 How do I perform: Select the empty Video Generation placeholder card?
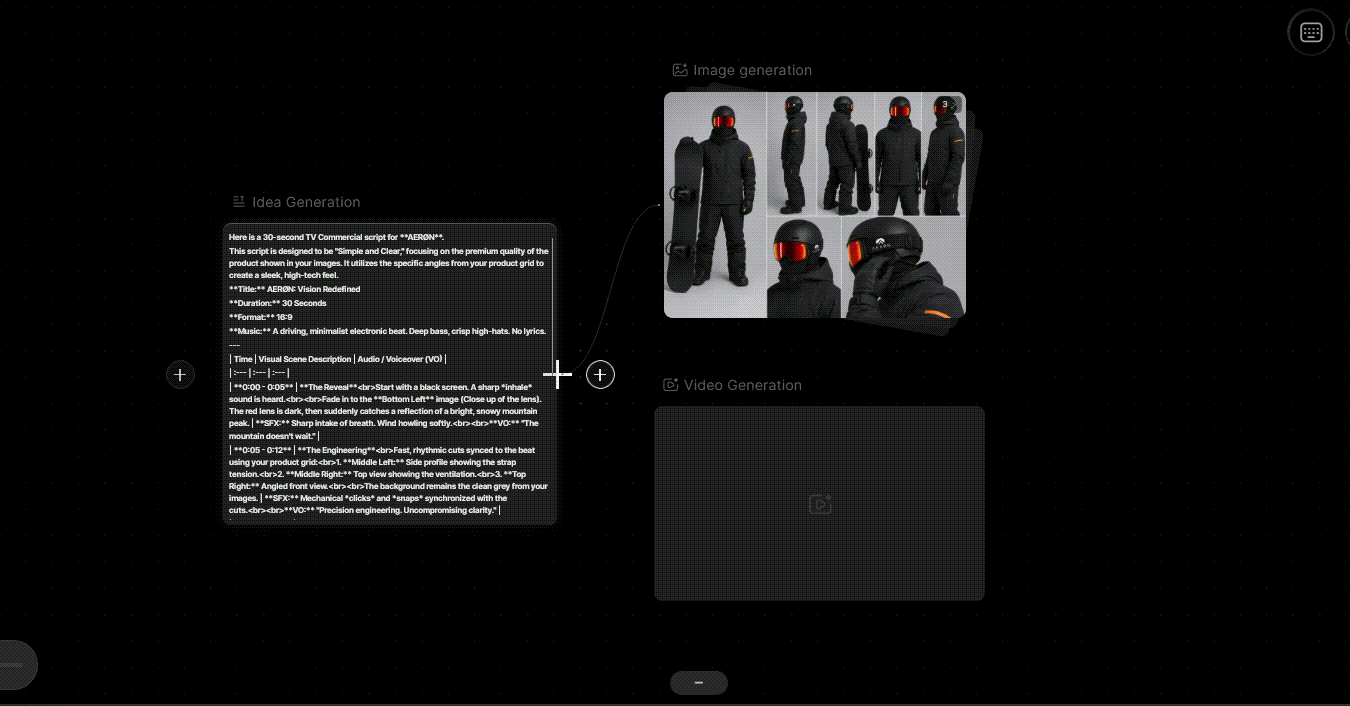820,503
